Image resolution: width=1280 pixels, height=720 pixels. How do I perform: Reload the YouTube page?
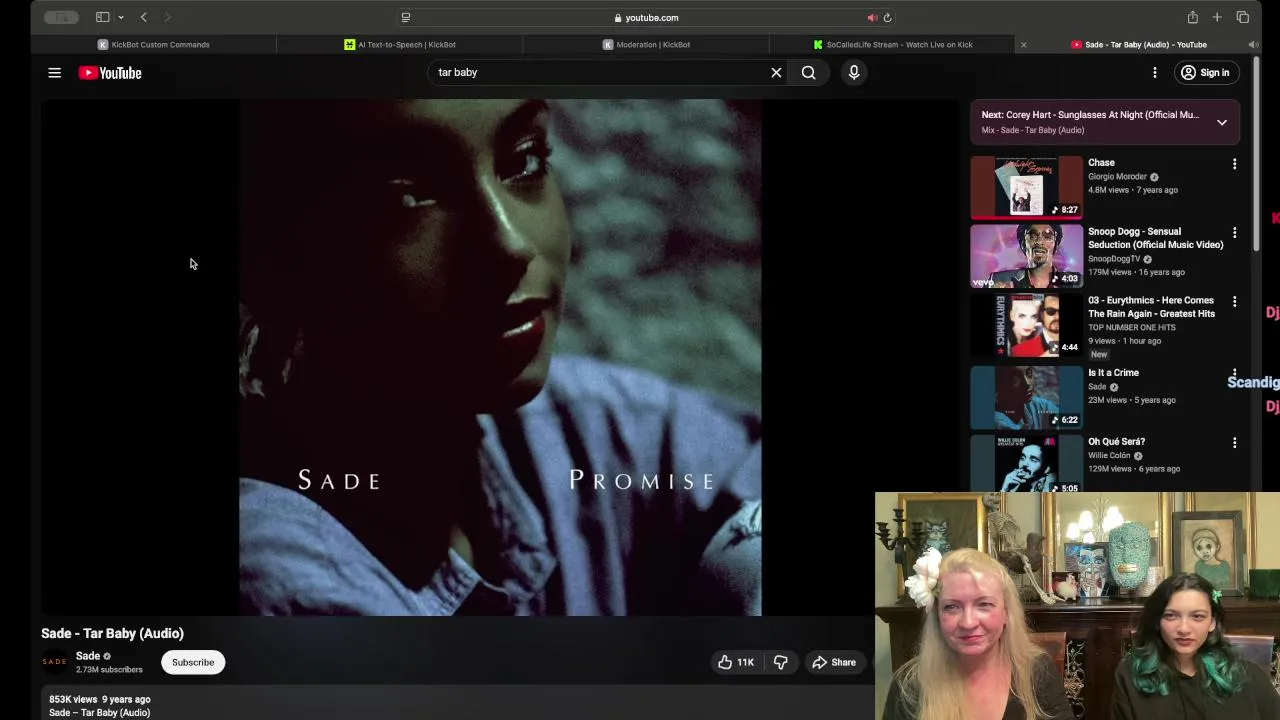(887, 17)
